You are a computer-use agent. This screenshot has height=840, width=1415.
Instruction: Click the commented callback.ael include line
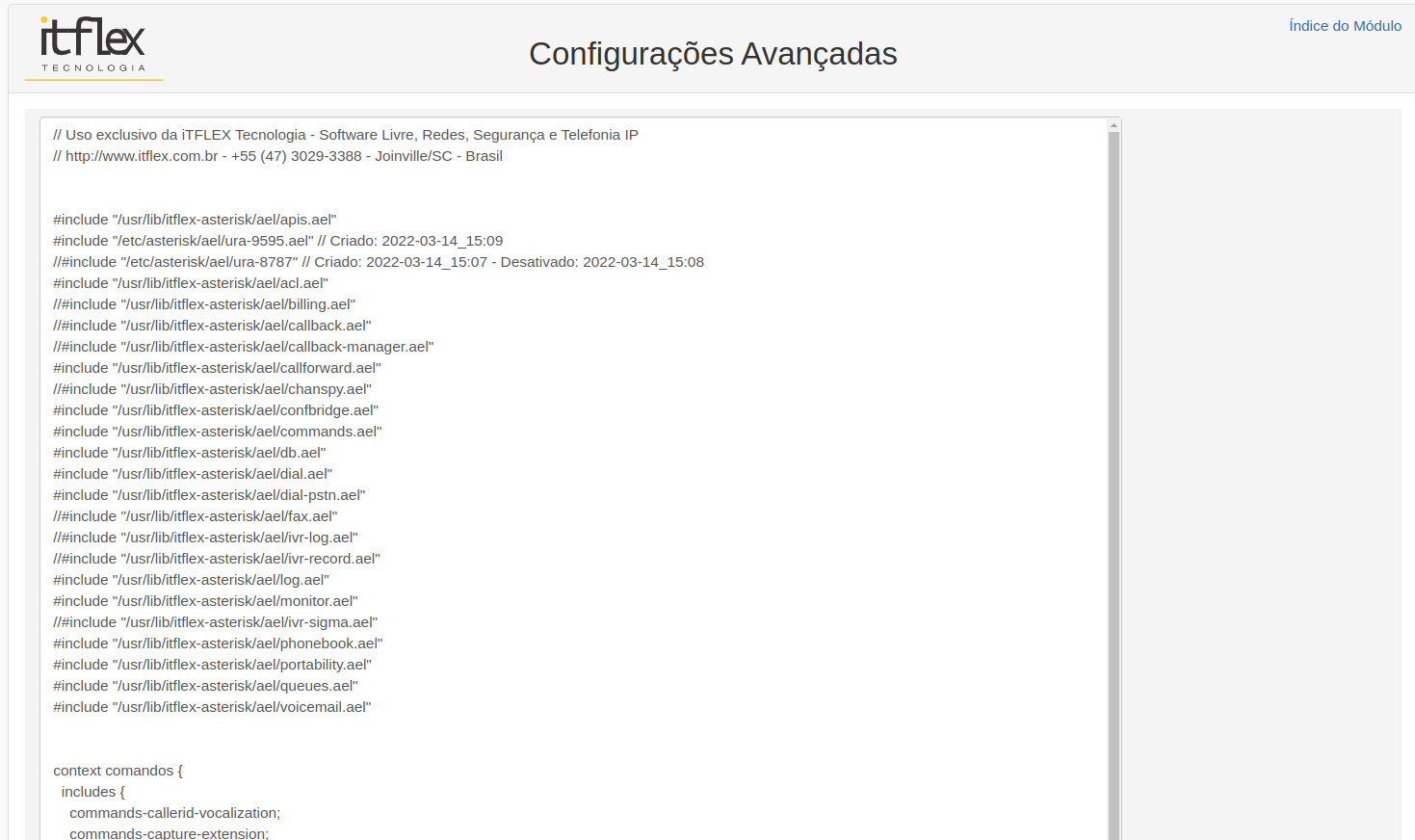click(212, 326)
